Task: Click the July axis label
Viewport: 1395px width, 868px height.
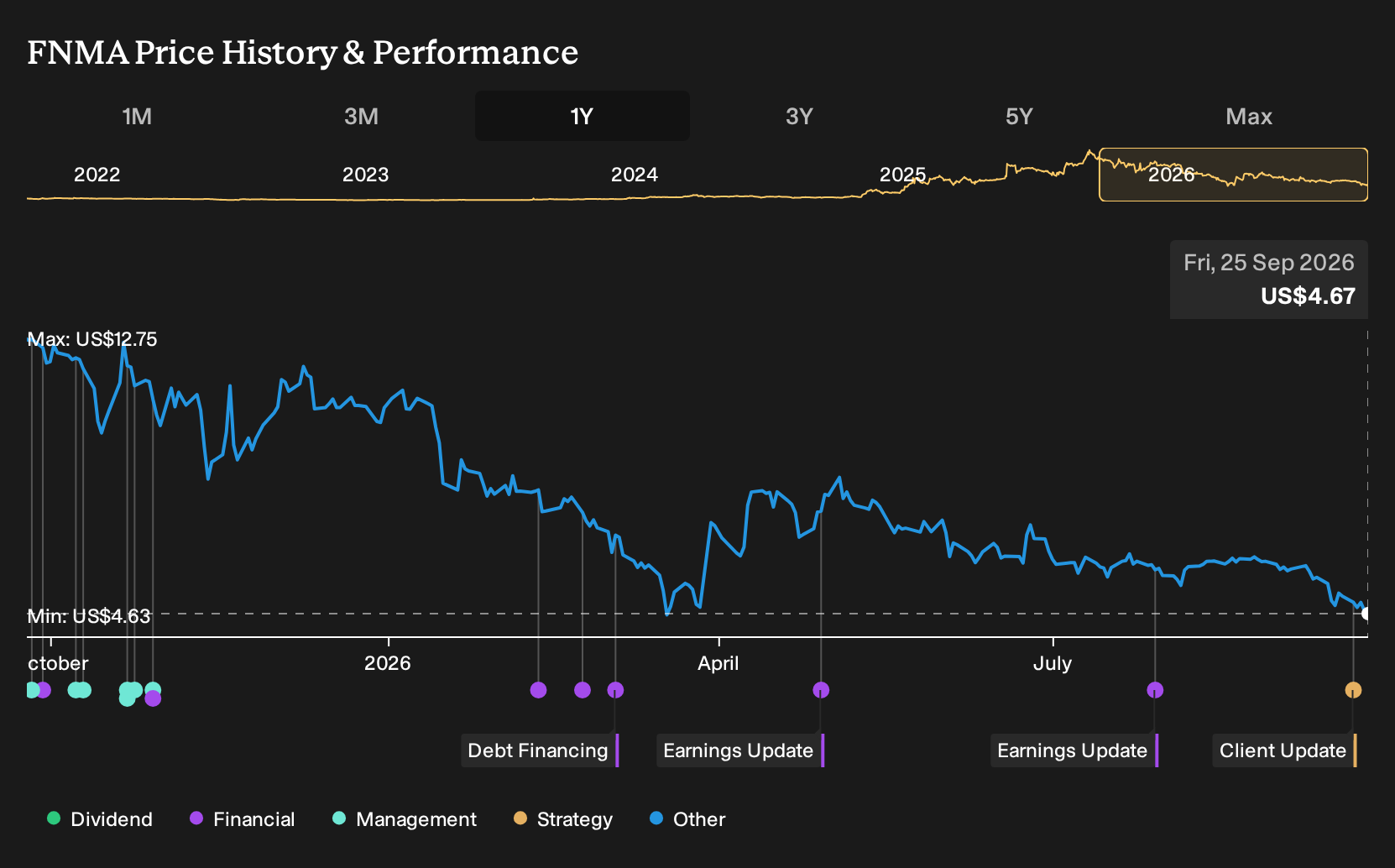Action: (1053, 663)
